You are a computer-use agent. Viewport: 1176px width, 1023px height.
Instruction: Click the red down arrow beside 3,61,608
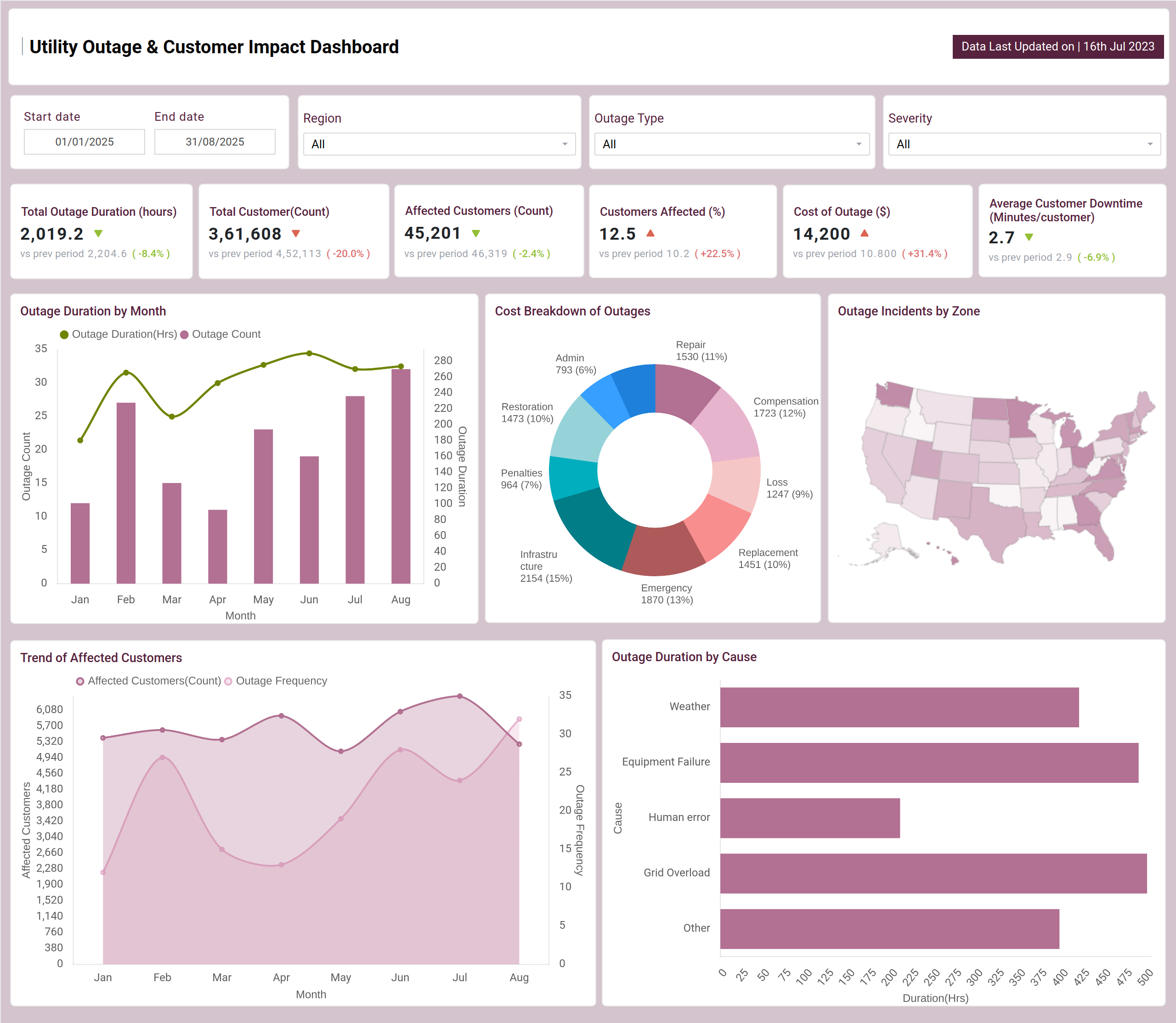coord(296,234)
